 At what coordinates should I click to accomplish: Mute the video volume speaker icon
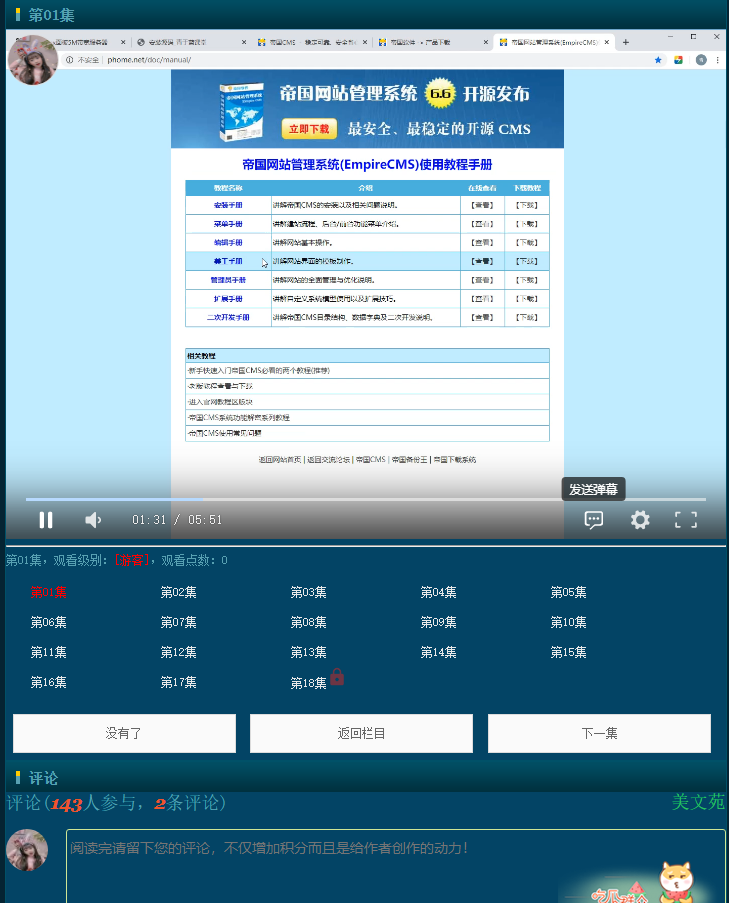93,520
